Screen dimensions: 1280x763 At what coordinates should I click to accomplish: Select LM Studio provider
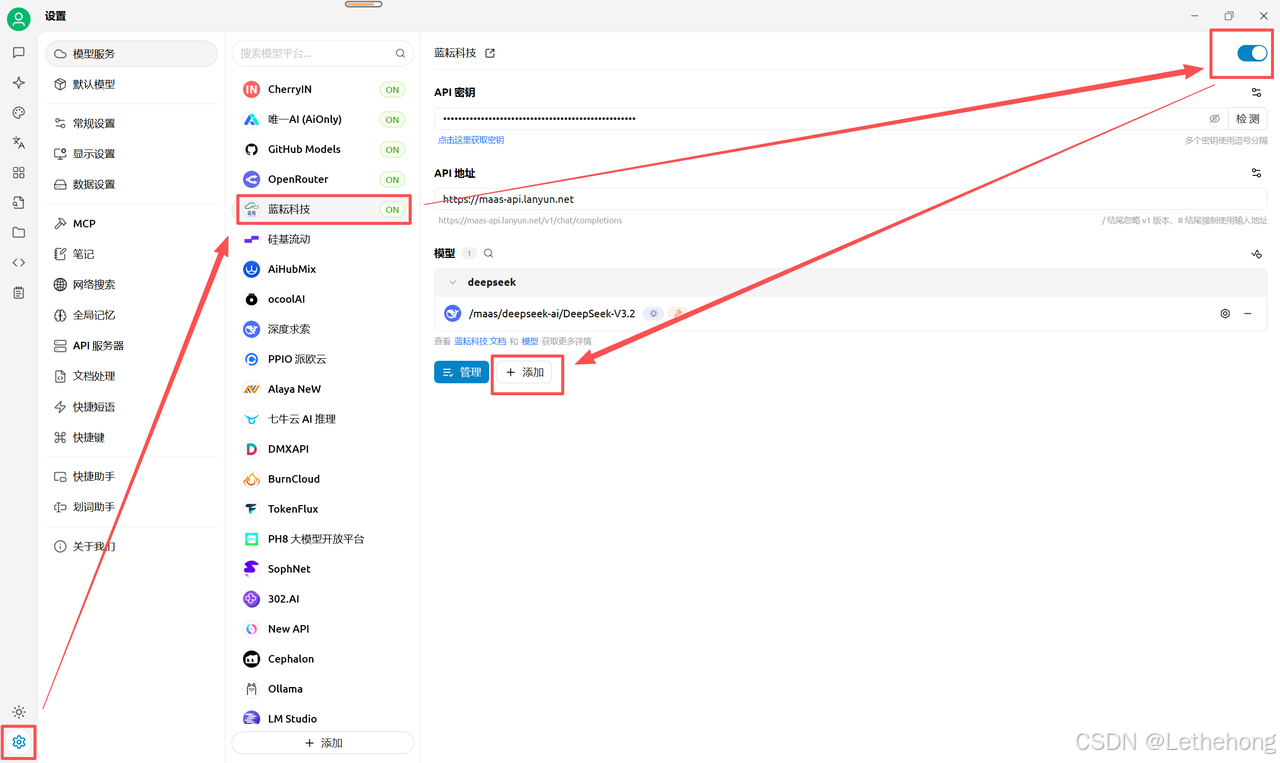click(x=323, y=719)
